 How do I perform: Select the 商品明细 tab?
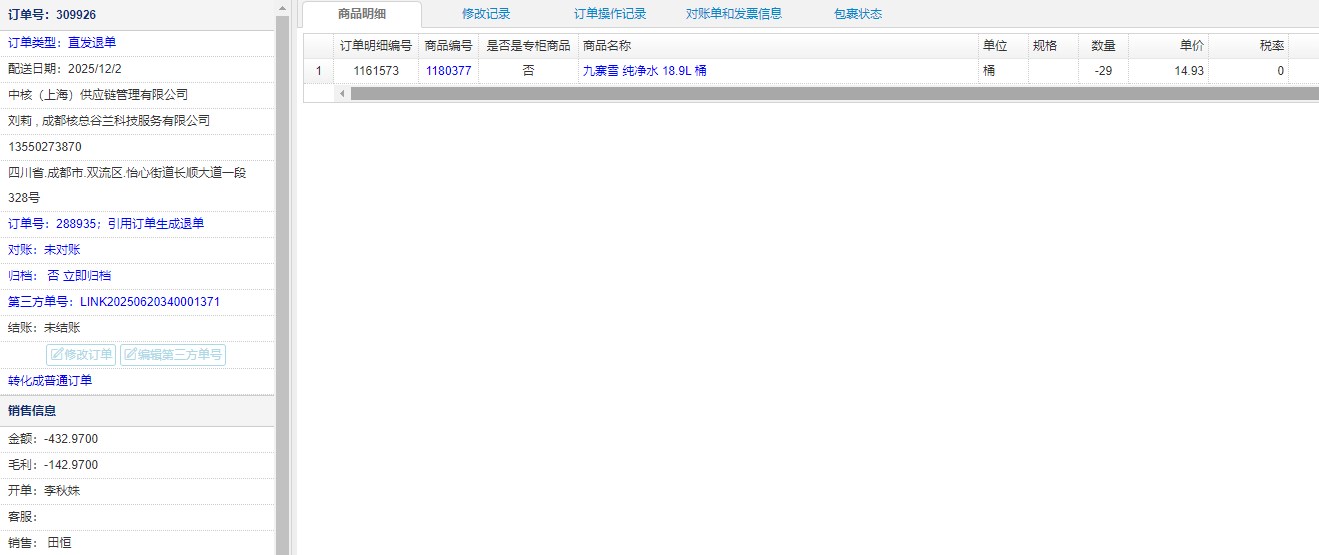tap(362, 14)
